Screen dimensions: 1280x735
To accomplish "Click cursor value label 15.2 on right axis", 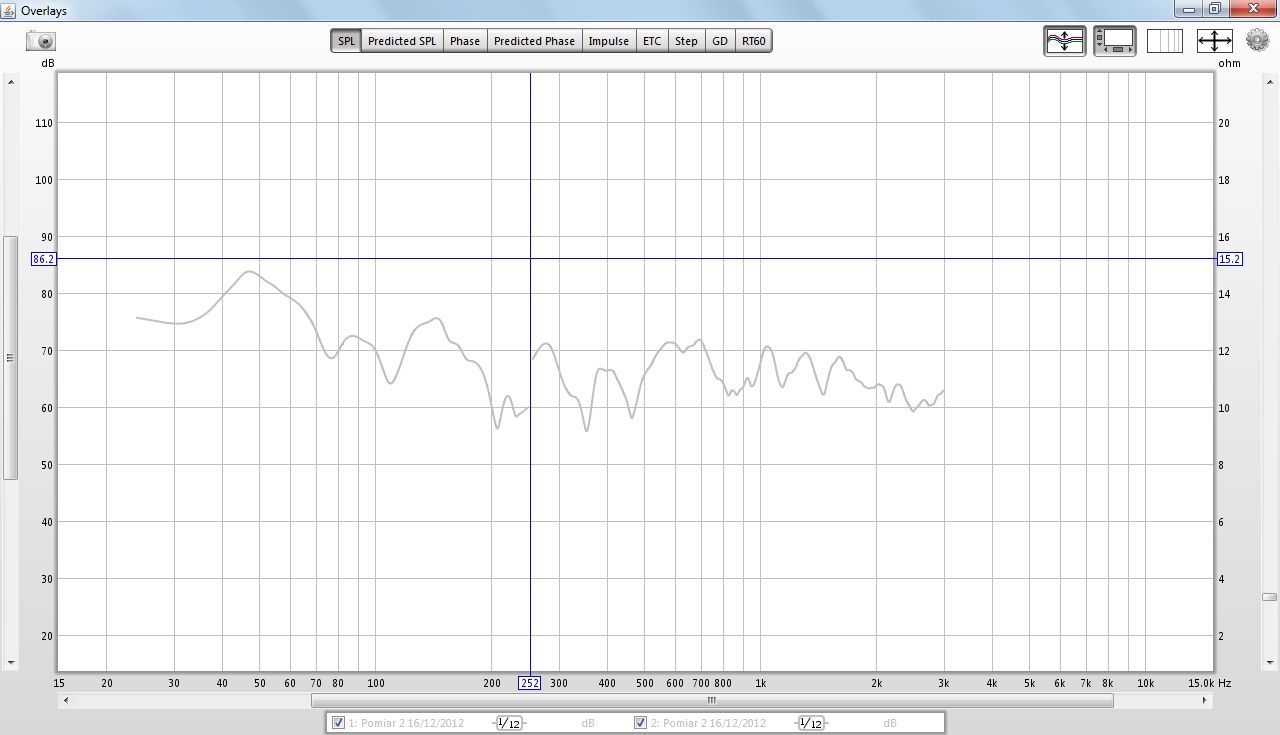I will (1229, 259).
